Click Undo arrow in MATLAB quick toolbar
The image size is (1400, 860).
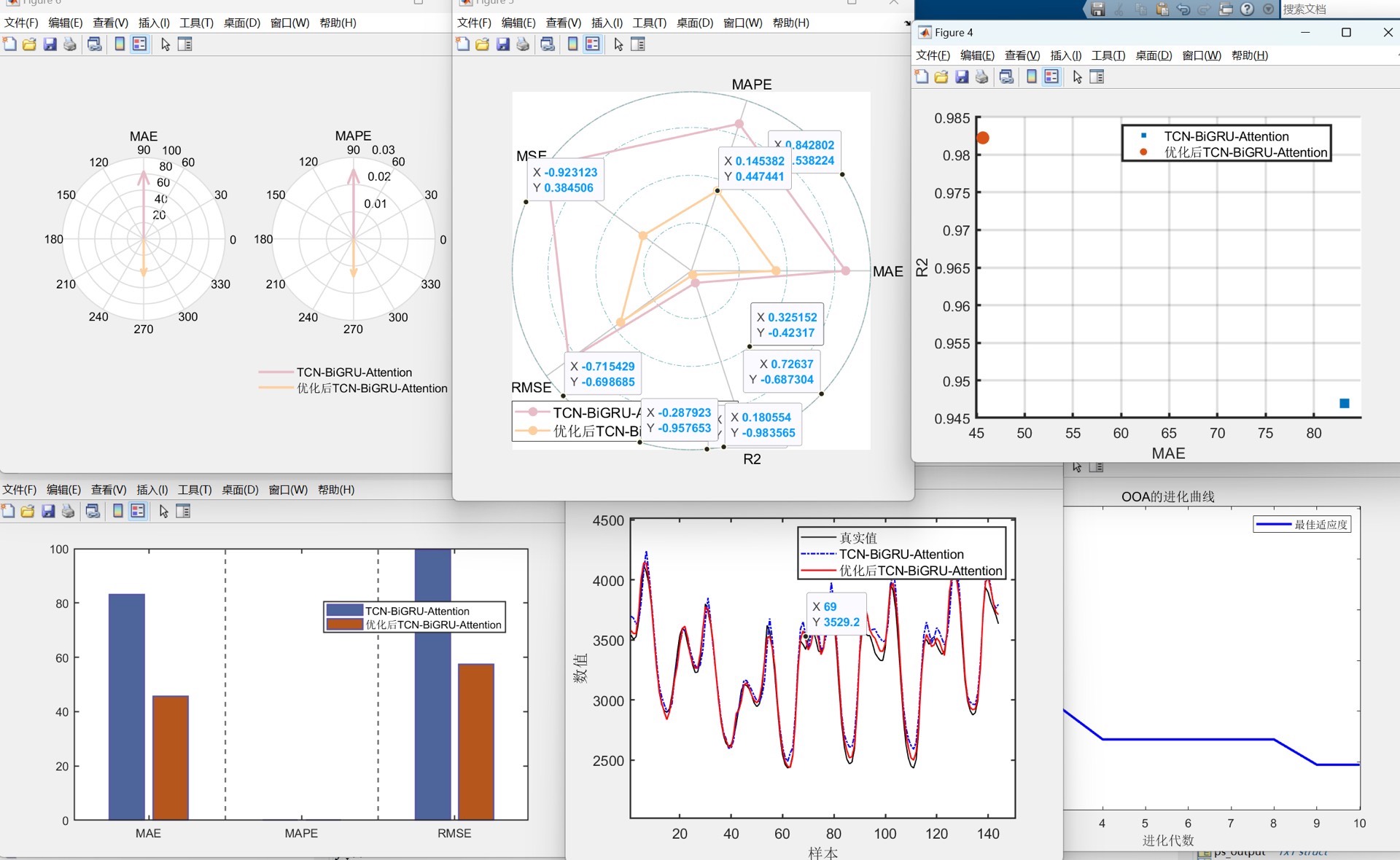click(1184, 9)
